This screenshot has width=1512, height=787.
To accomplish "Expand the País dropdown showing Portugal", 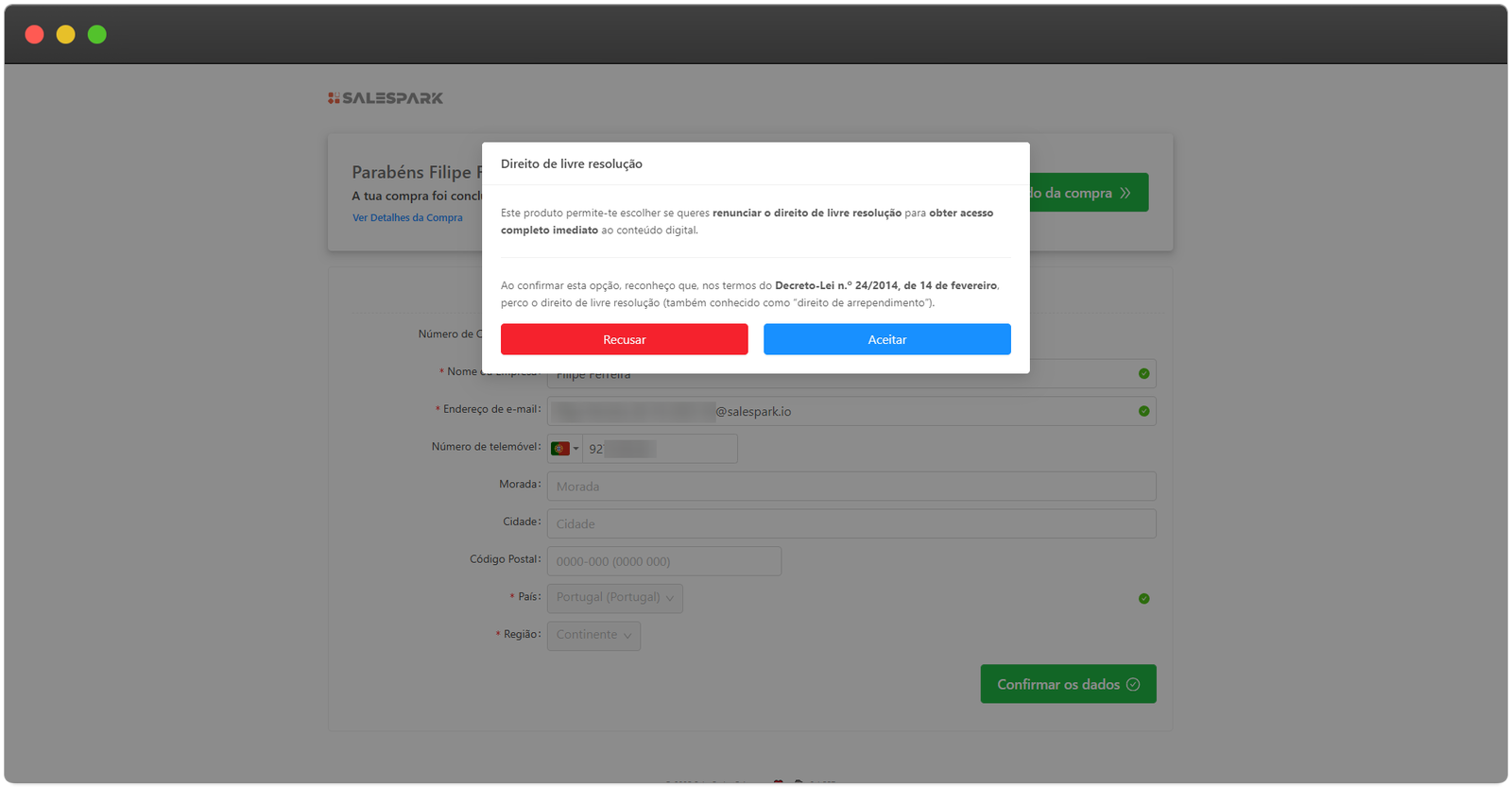I will click(614, 598).
